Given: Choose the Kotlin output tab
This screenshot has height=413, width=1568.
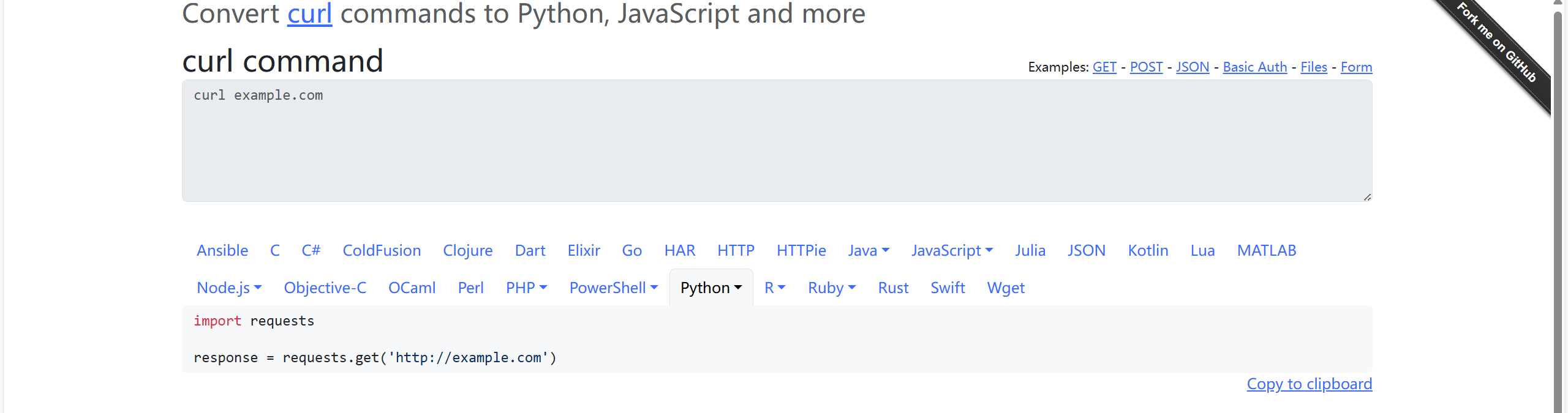Looking at the screenshot, I should (x=1148, y=250).
